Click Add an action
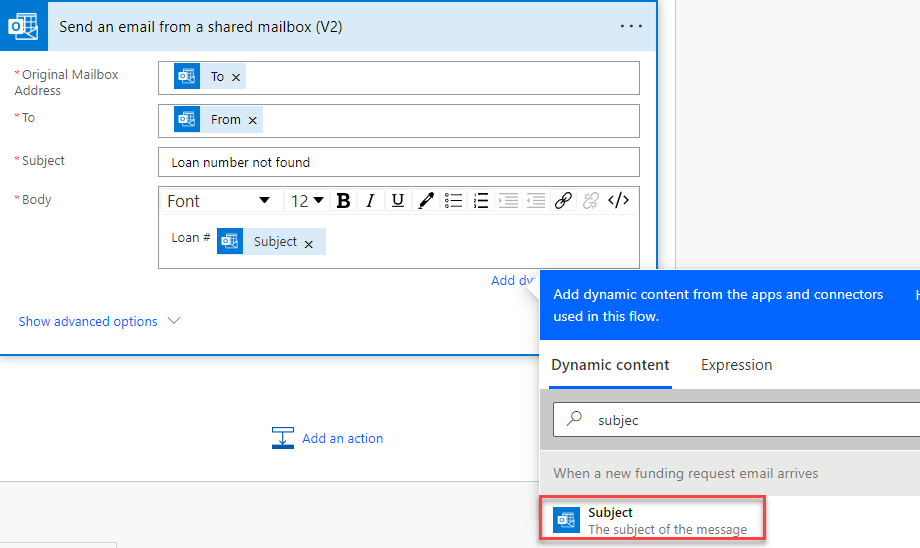The height and width of the screenshot is (548, 920). click(343, 438)
